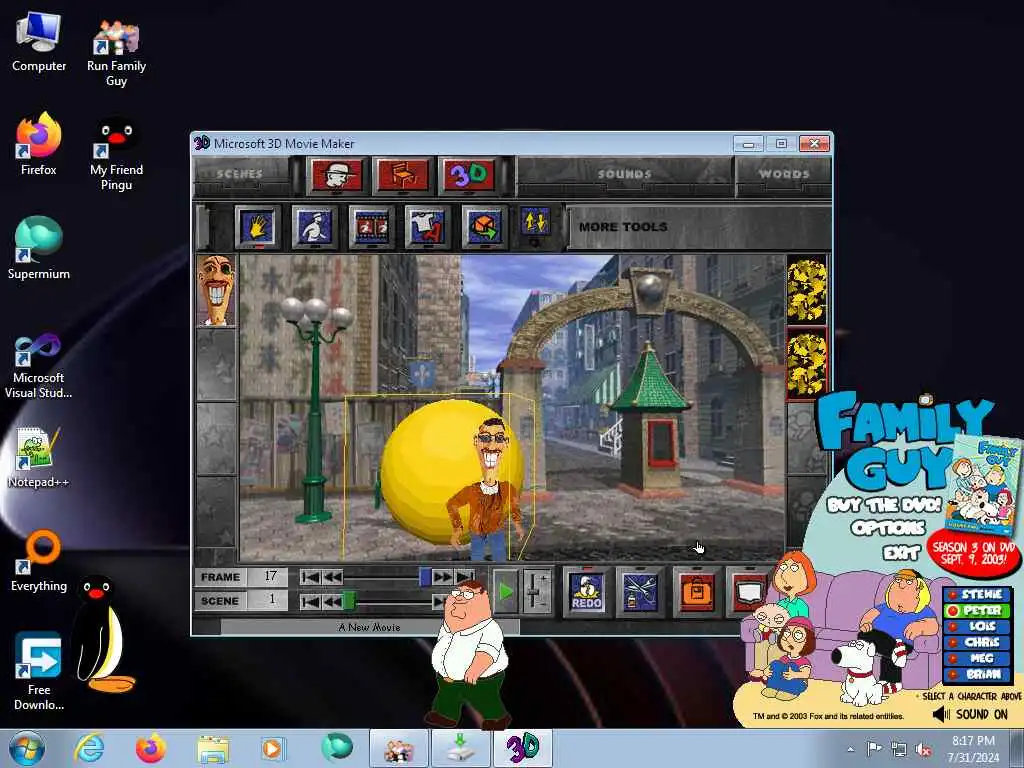Select the second yellow prop thumbnail

(x=807, y=362)
